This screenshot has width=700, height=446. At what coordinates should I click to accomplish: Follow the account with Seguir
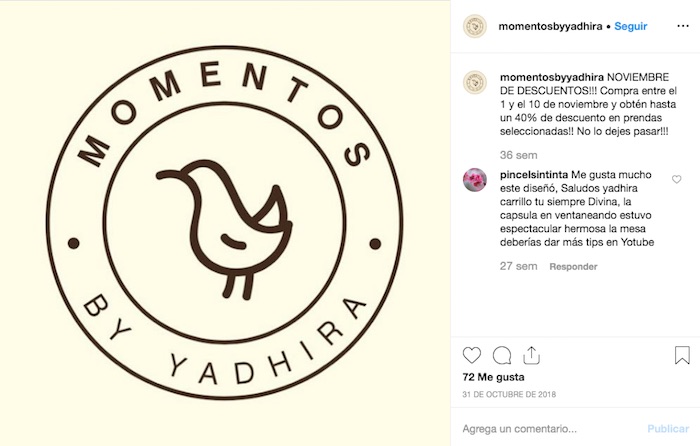(630, 26)
